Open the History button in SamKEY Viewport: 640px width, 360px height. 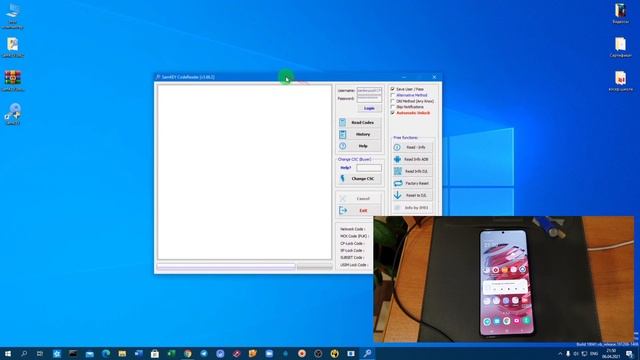[x=360, y=134]
